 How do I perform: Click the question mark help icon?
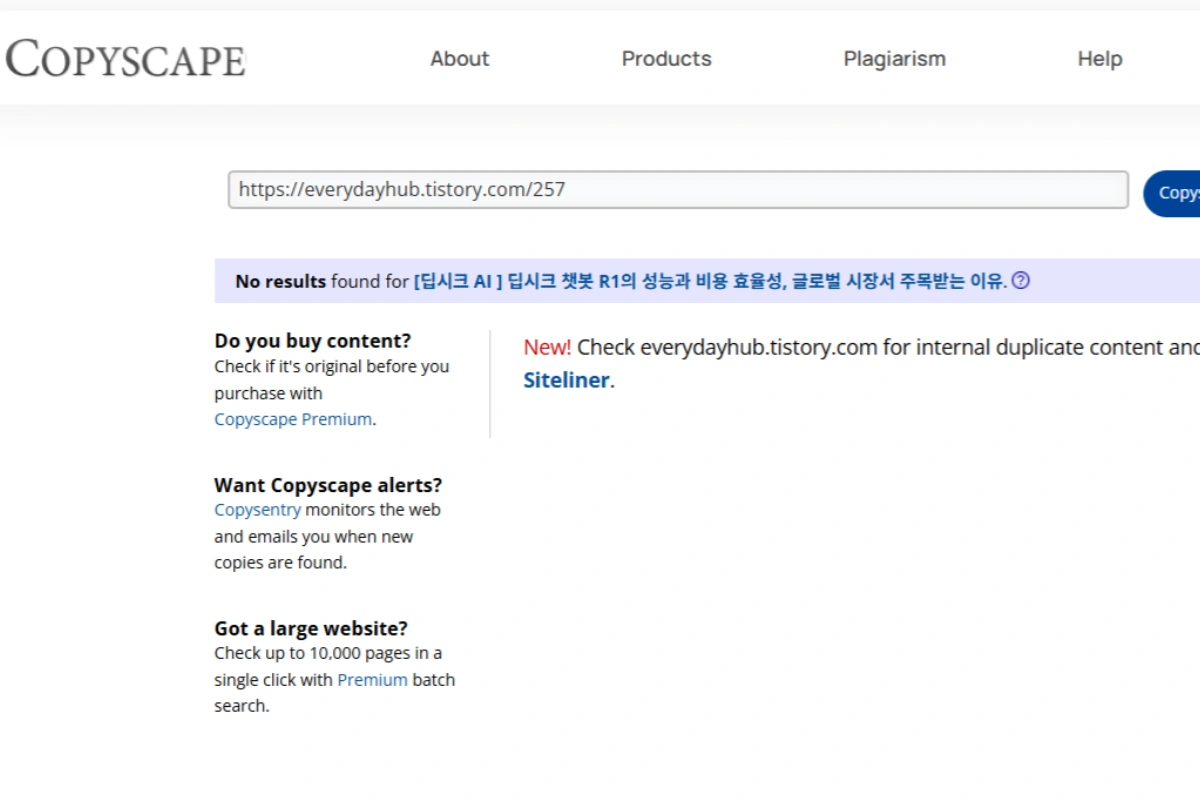click(x=1020, y=281)
